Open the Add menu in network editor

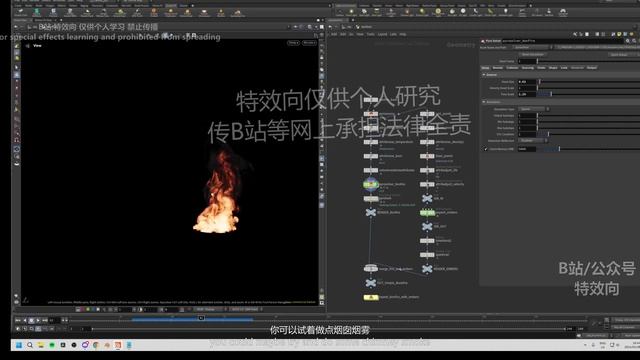tap(334, 34)
